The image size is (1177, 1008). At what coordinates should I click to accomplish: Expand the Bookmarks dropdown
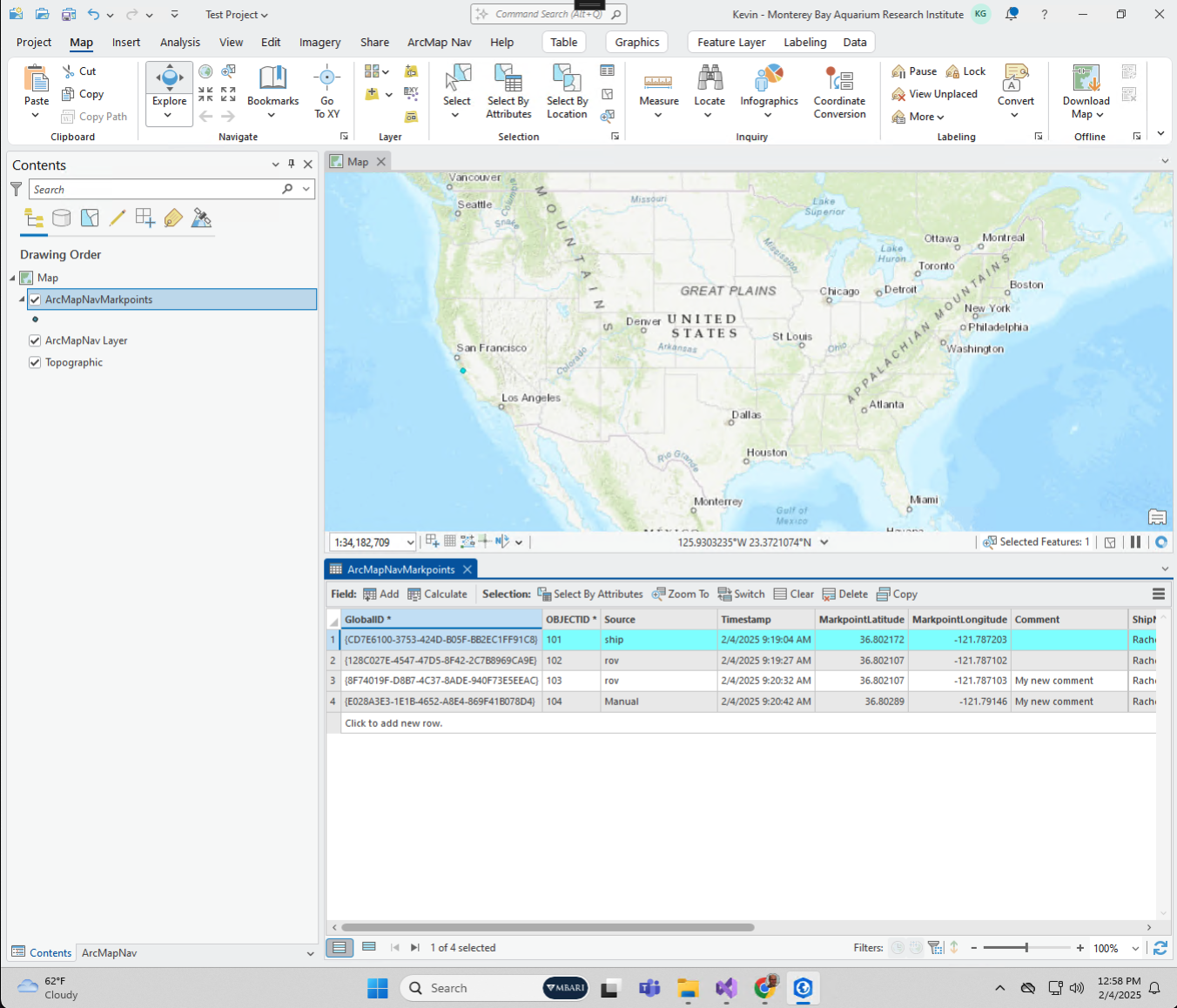click(x=272, y=115)
